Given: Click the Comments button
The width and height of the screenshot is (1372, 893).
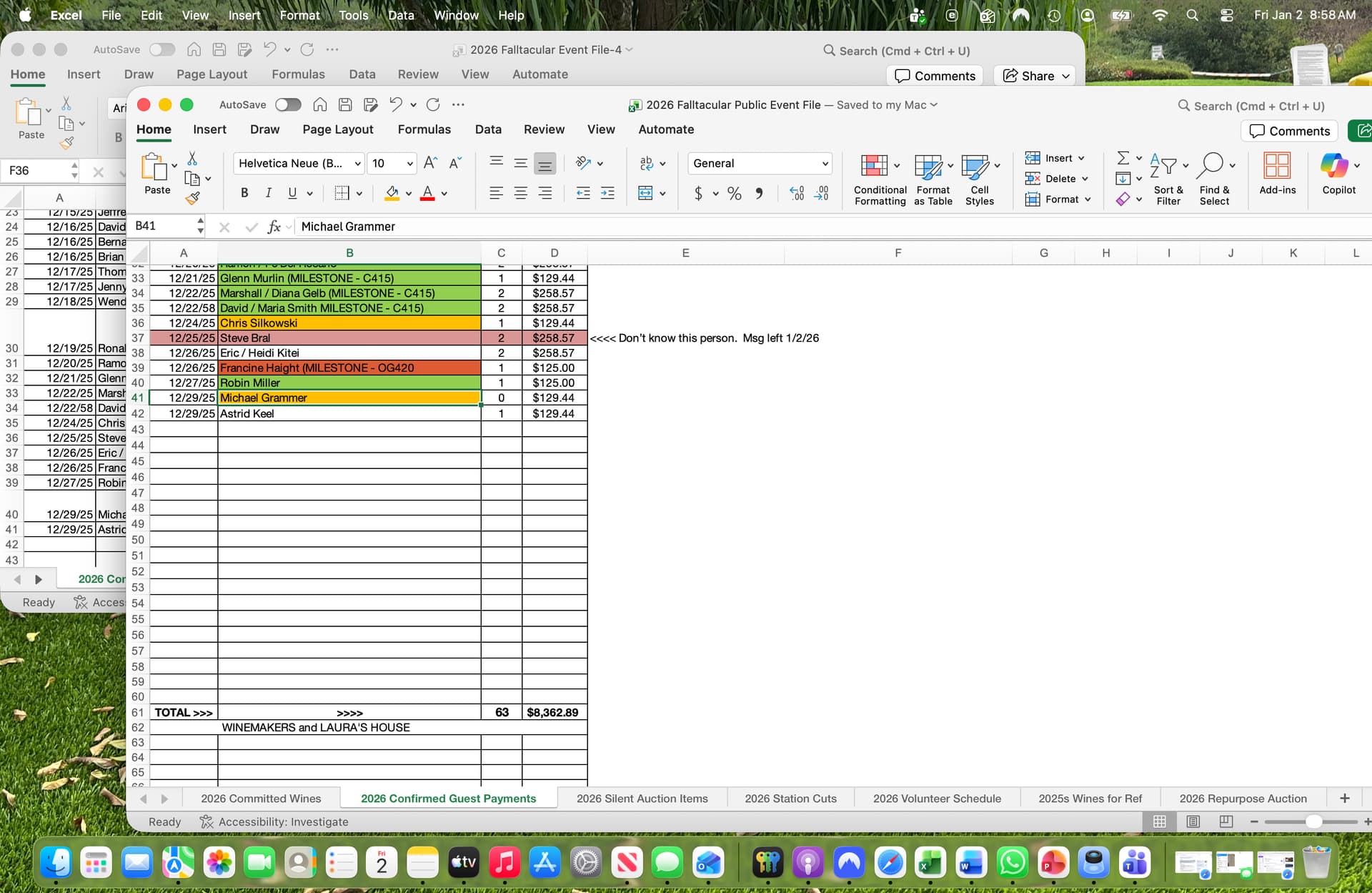Looking at the screenshot, I should tap(1290, 131).
